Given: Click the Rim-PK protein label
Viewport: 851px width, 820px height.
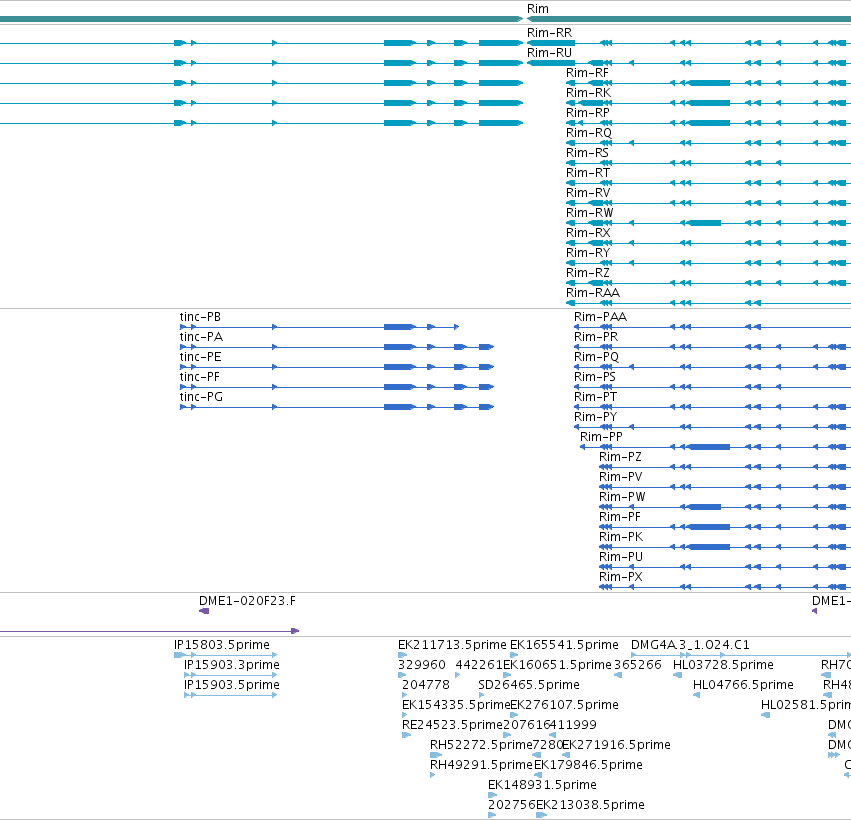Looking at the screenshot, I should [621, 537].
